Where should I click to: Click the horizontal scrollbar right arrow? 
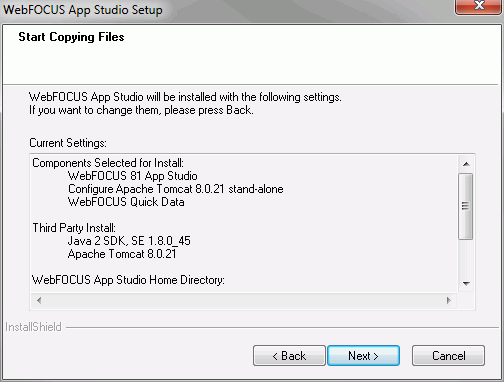pos(449,300)
